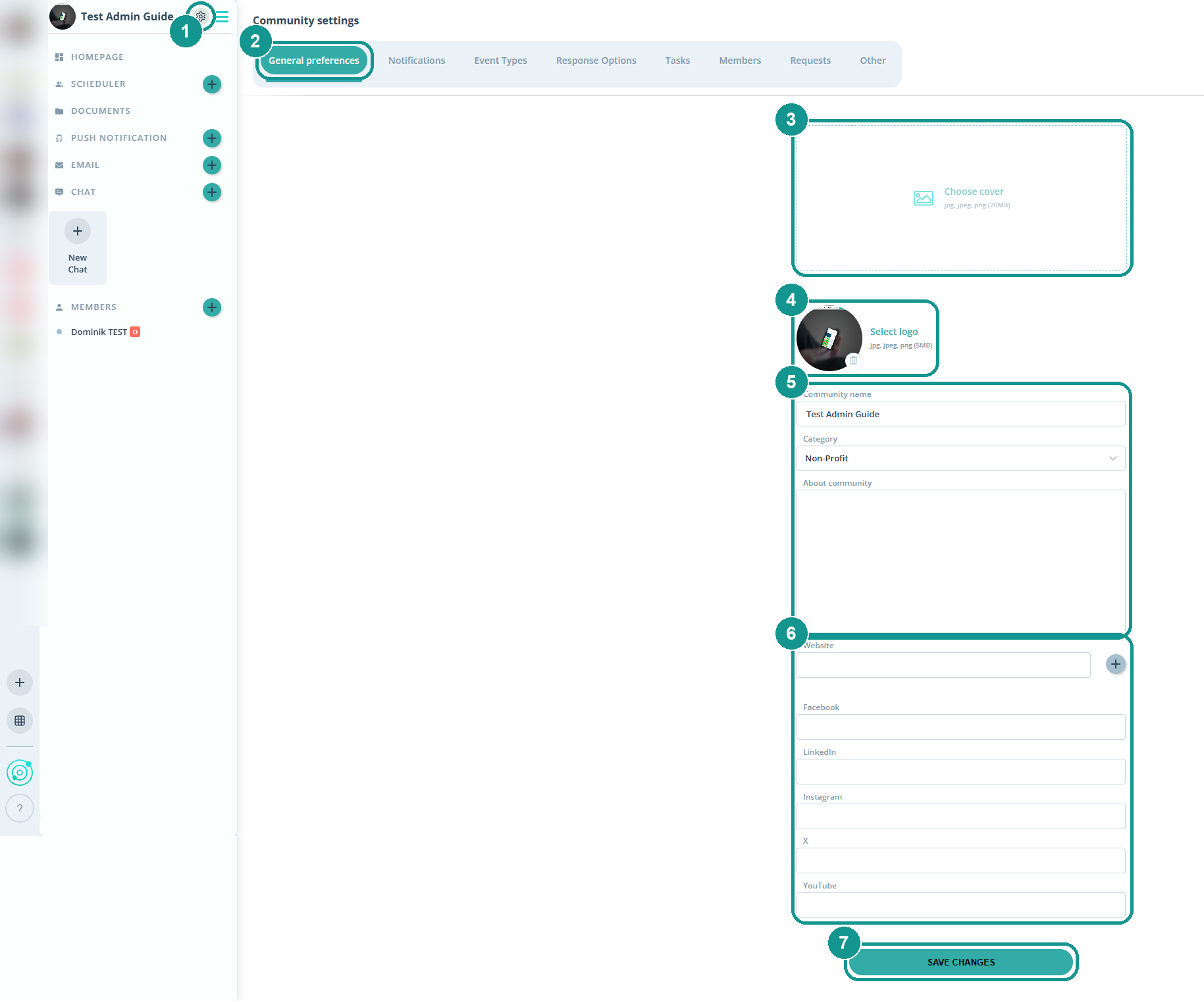Choose a cover image

pyautogui.click(x=962, y=198)
